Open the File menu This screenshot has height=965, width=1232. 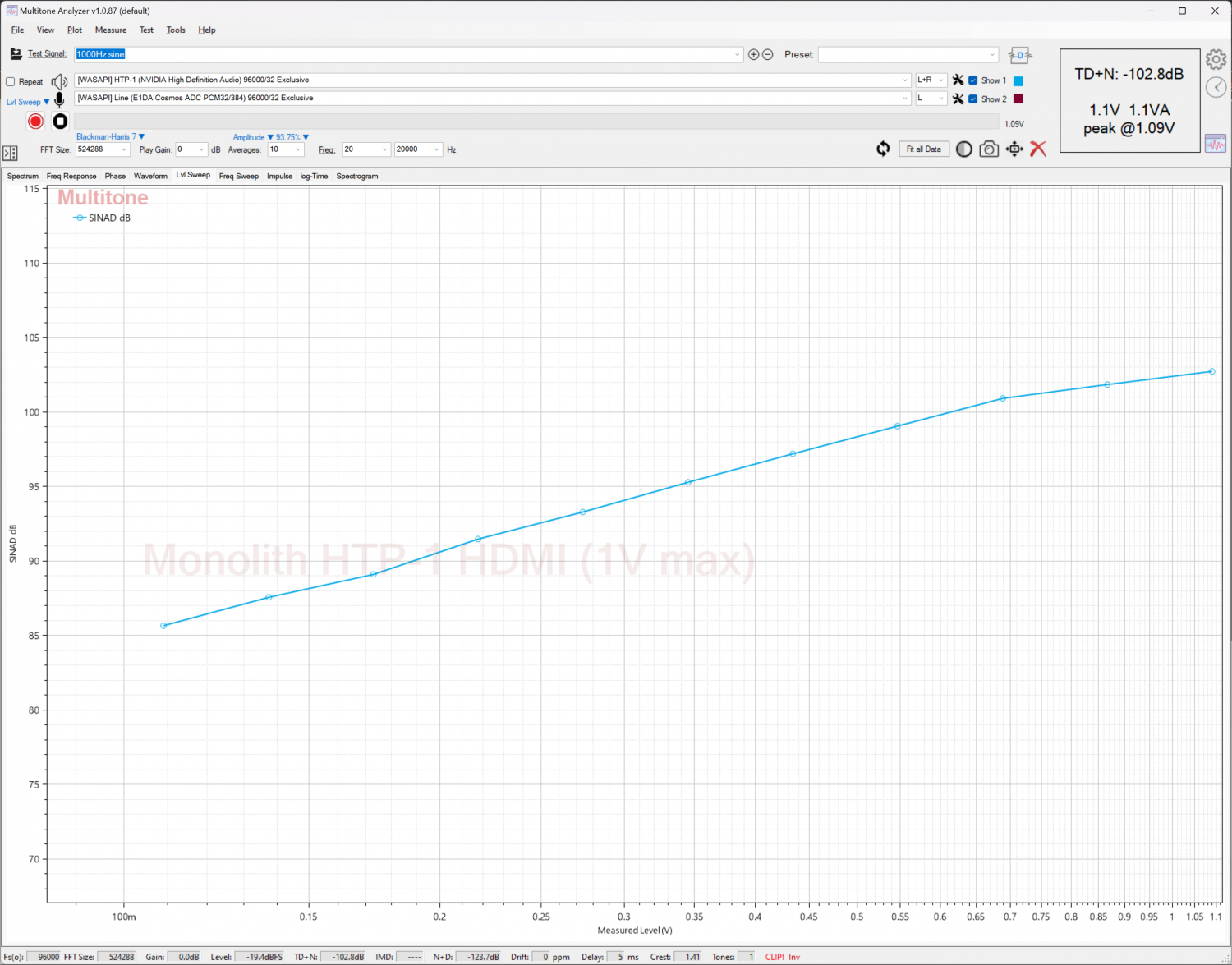(17, 30)
